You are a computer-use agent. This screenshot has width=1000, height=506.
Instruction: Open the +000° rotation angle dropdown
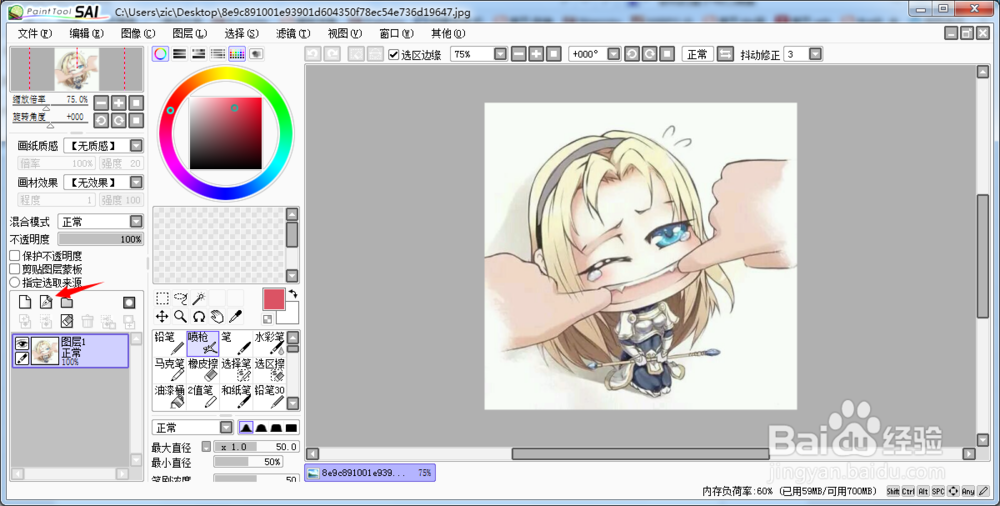tap(614, 54)
